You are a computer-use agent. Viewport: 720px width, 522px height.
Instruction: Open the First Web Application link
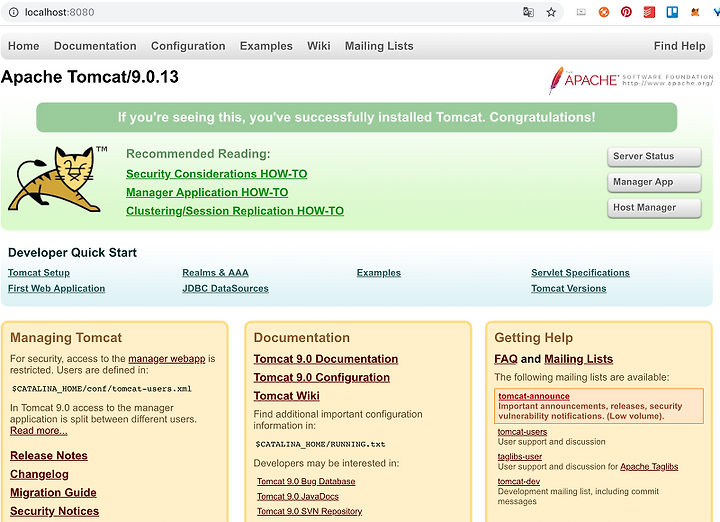coord(56,288)
